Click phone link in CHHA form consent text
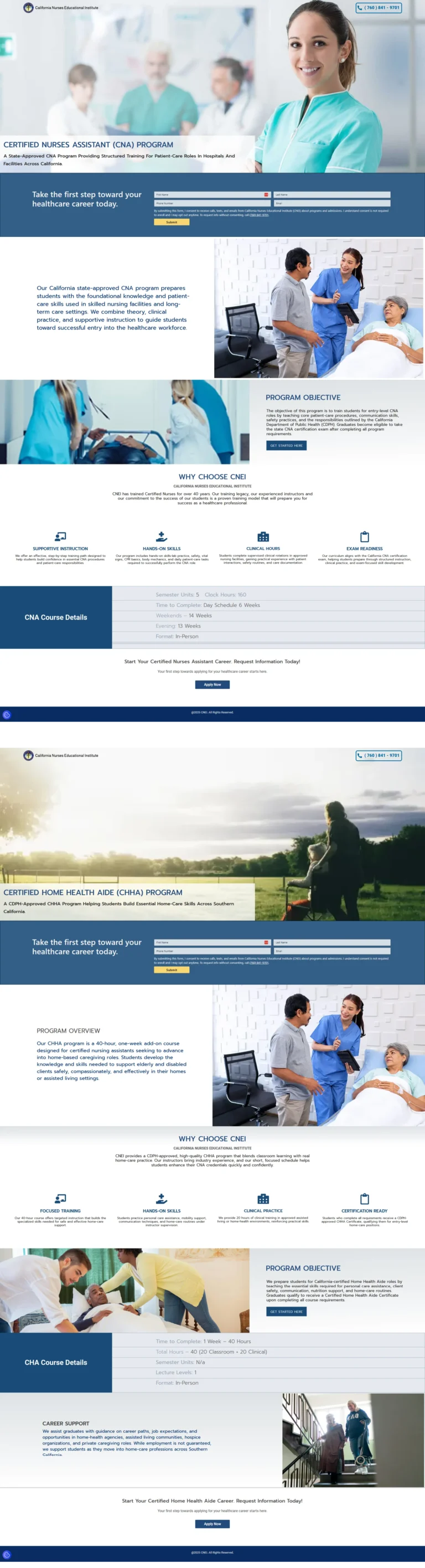Screen dimensions: 425x1568 259,962
